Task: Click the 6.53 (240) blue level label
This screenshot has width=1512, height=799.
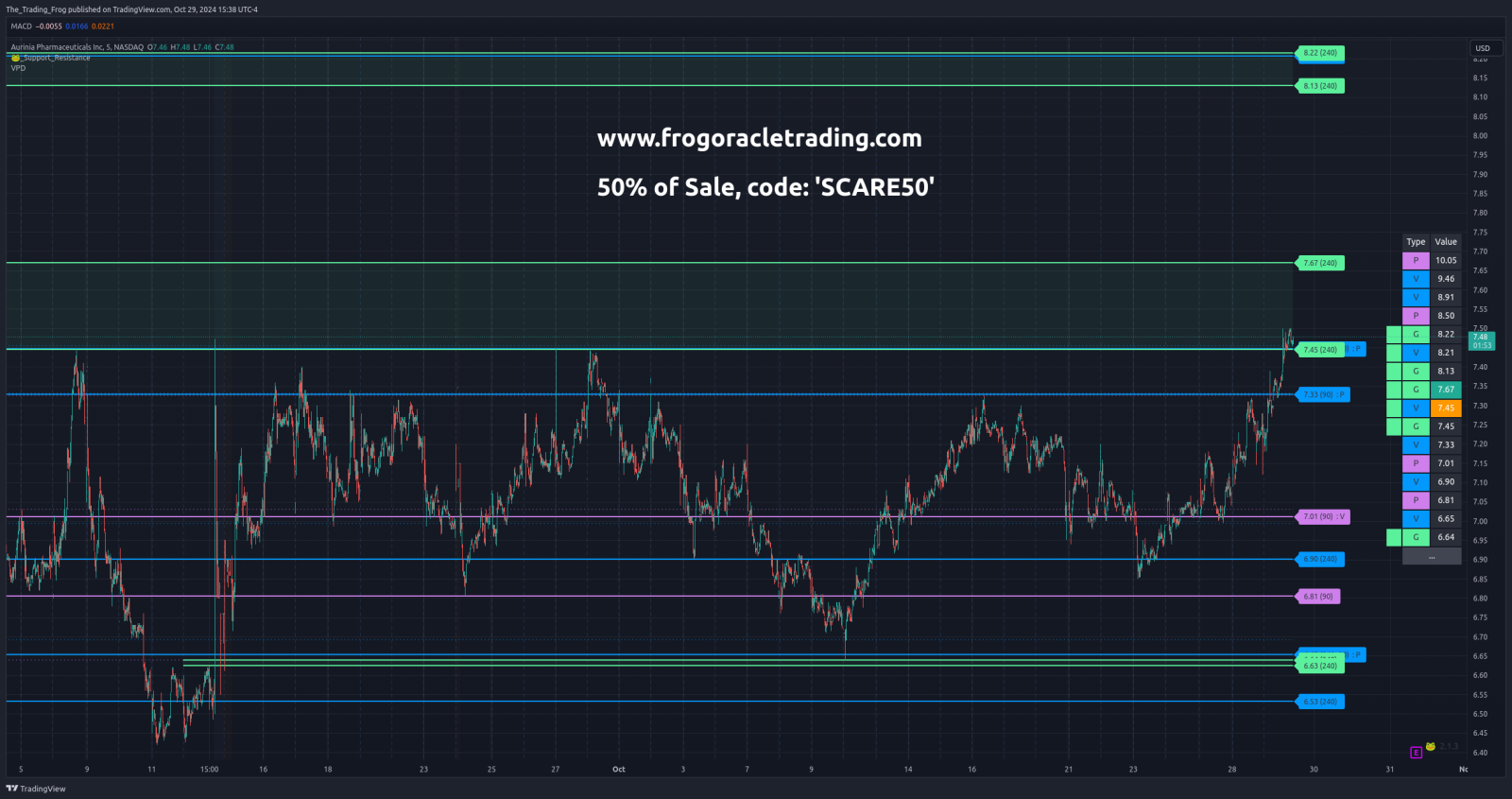Action: (1320, 702)
